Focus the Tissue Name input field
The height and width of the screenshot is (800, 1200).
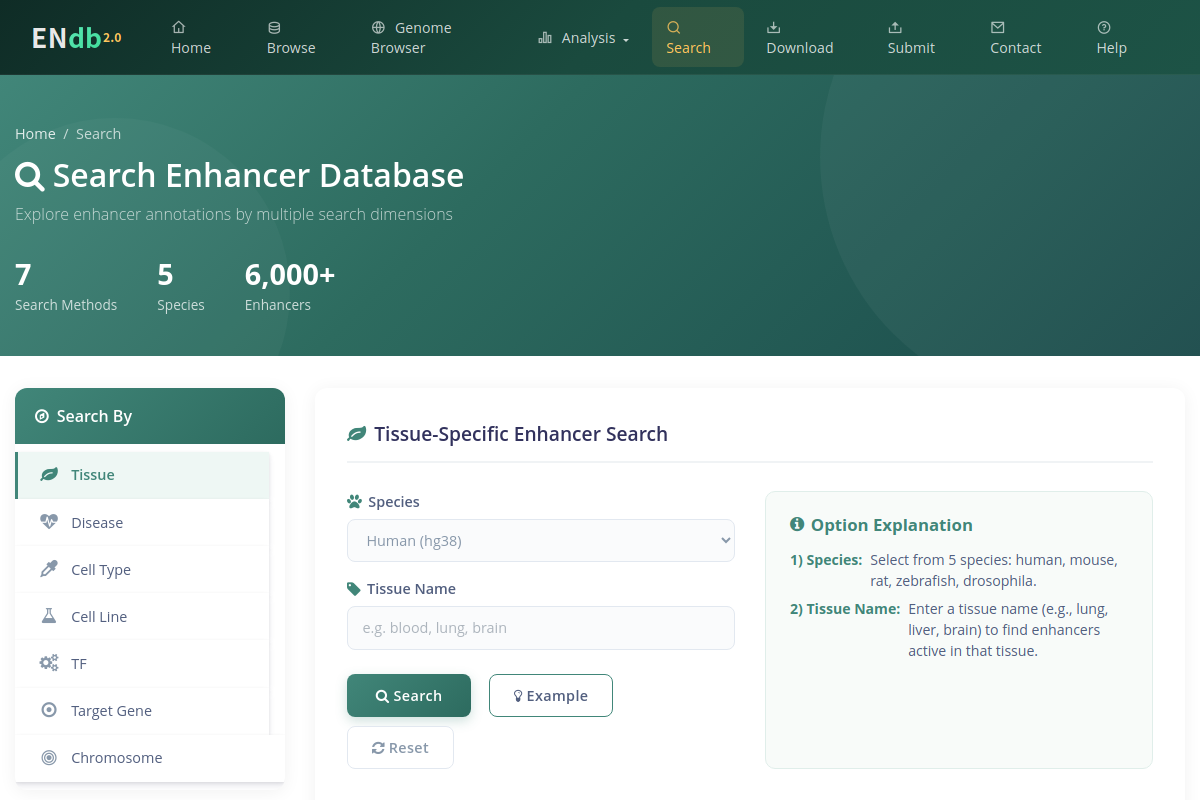tap(541, 628)
